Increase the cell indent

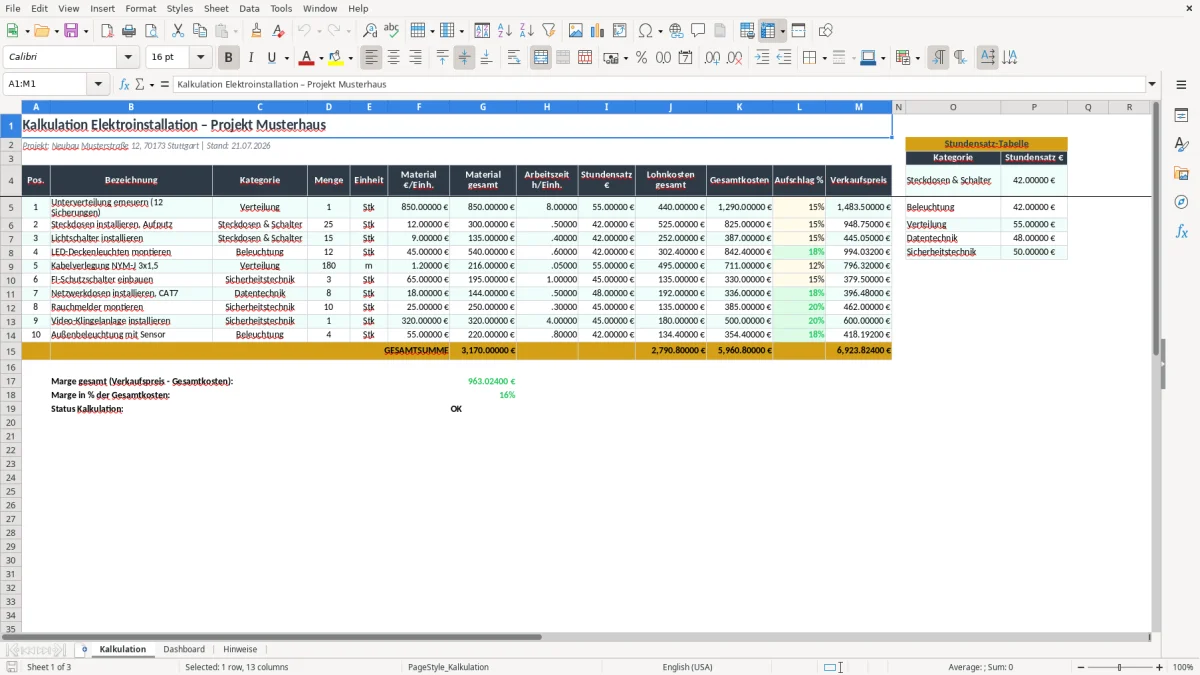[762, 58]
